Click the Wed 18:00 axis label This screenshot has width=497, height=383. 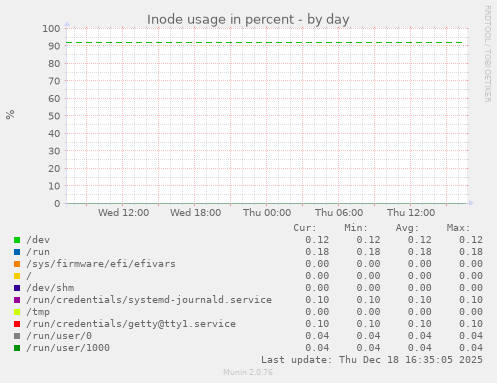[195, 213]
